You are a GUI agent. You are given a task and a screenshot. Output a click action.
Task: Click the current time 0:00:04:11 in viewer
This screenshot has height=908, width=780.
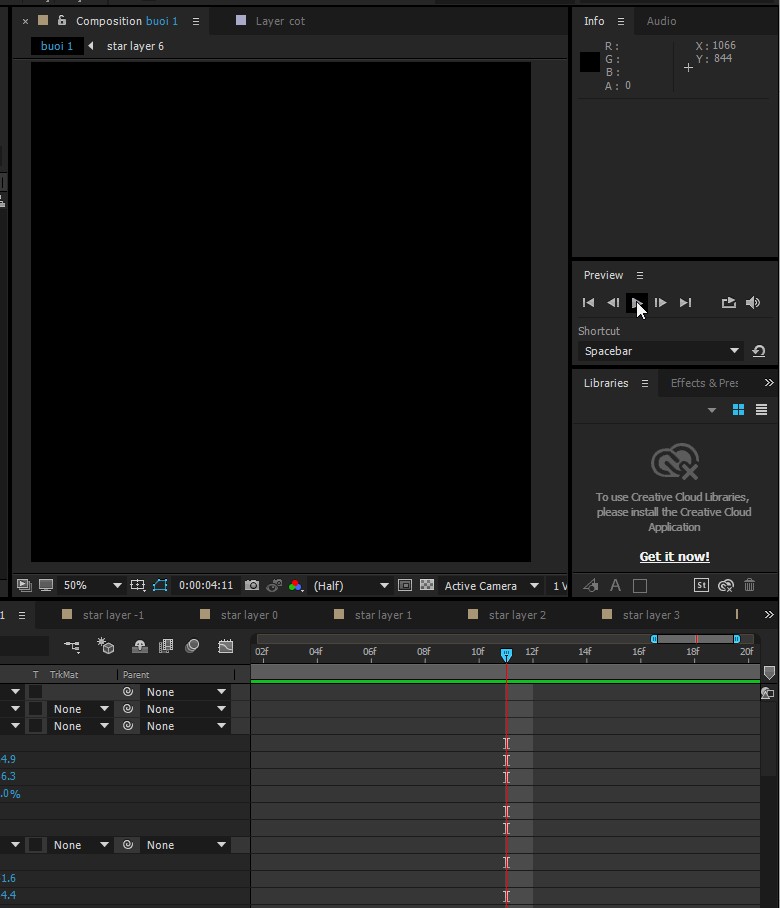click(206, 585)
